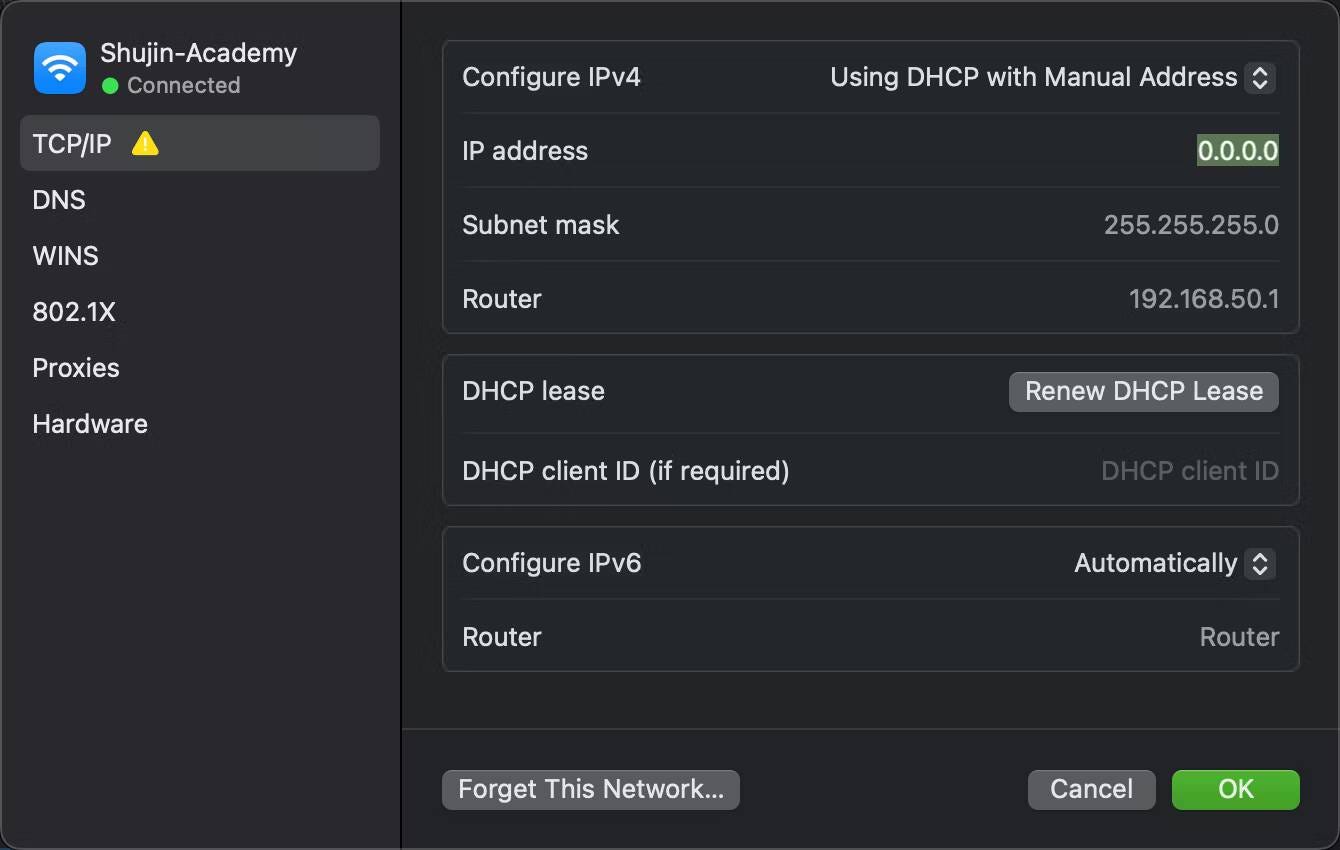
Task: Click the Configure IPv6 stepper chevrons
Action: (1261, 563)
